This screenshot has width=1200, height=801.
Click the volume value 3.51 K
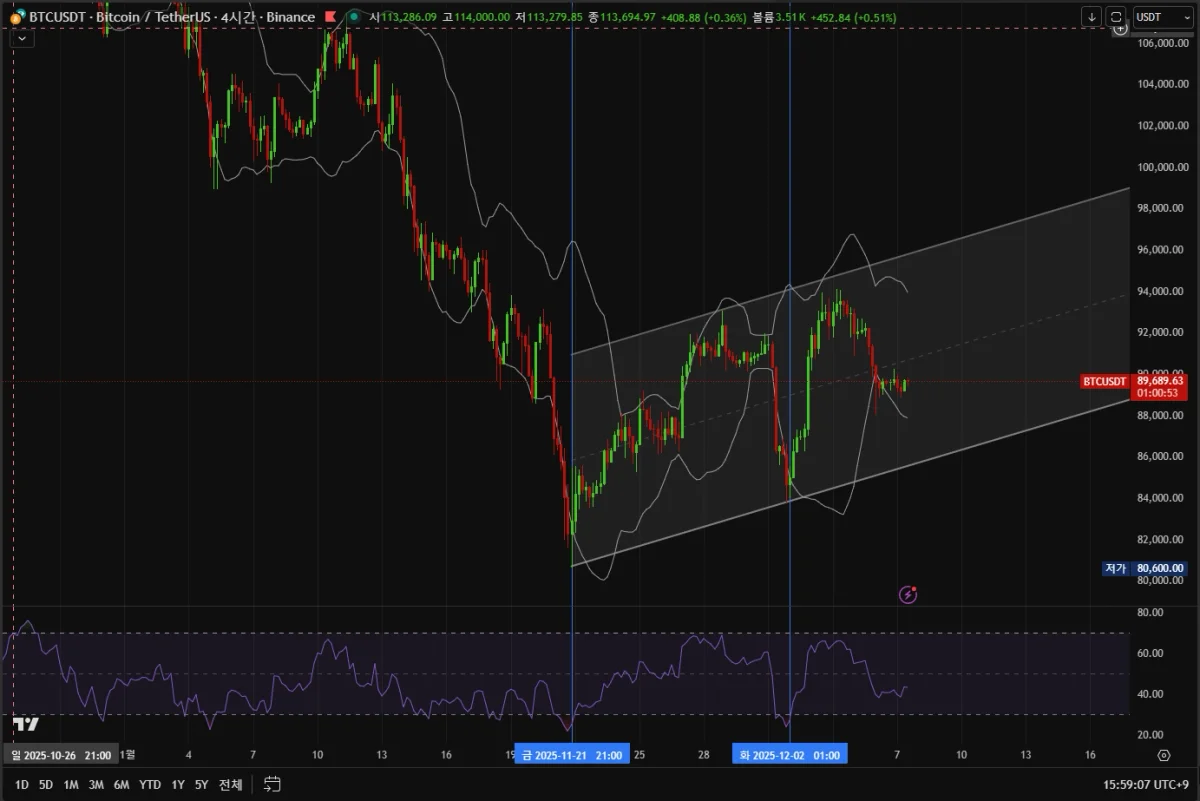point(790,17)
